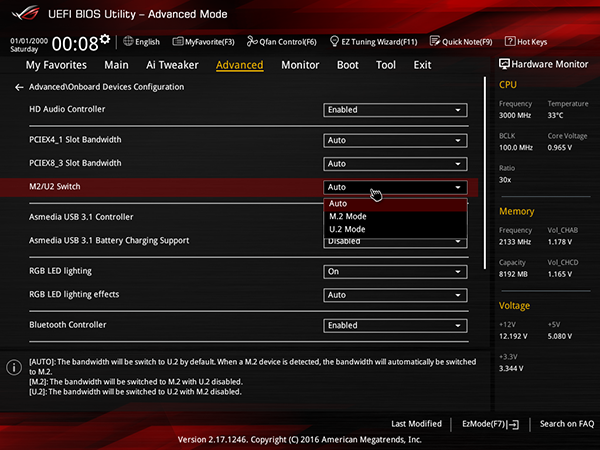Click the ROG logo
The height and width of the screenshot is (450, 600).
coord(26,13)
